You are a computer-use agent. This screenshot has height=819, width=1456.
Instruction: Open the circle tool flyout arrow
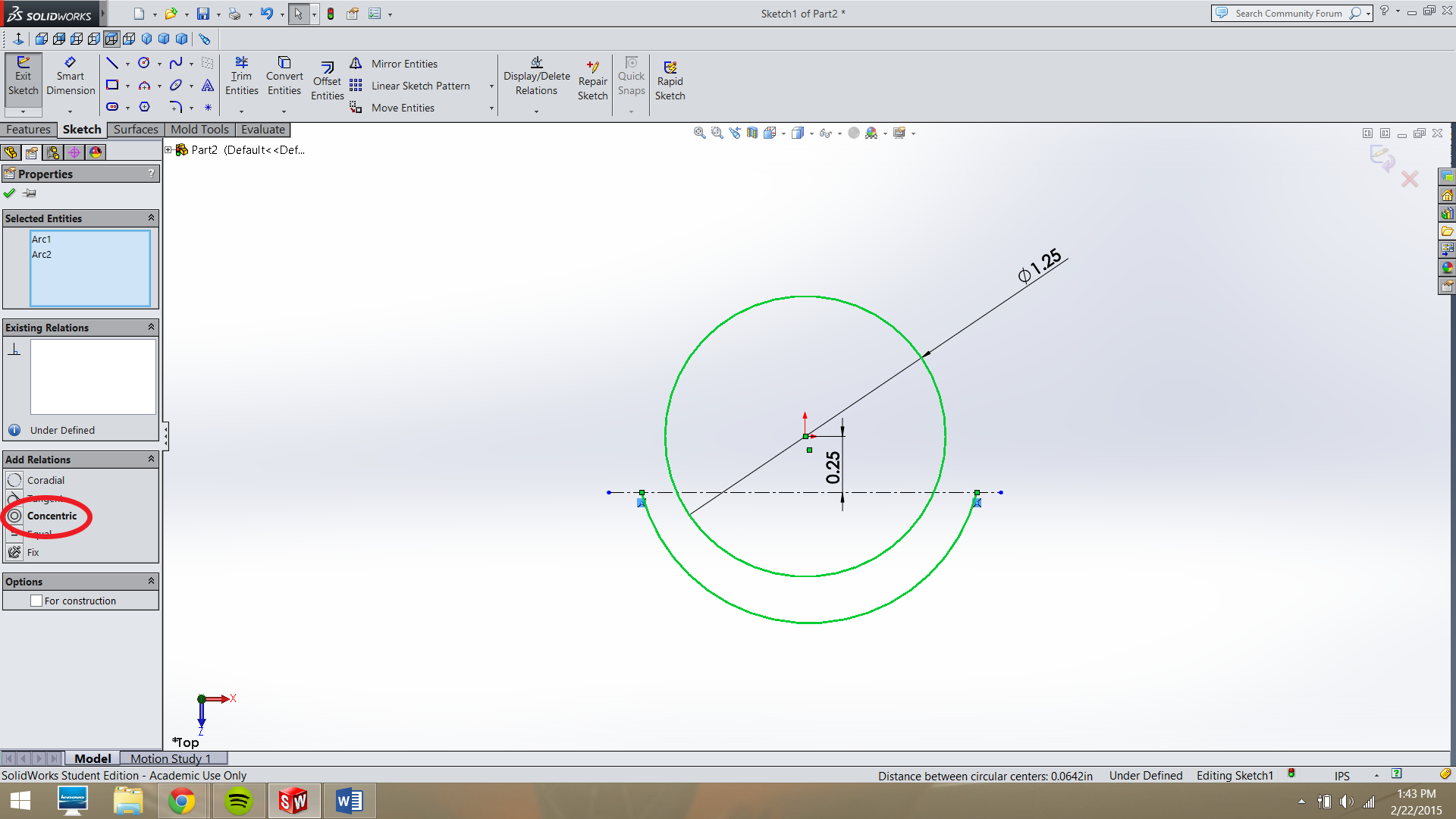click(x=159, y=64)
